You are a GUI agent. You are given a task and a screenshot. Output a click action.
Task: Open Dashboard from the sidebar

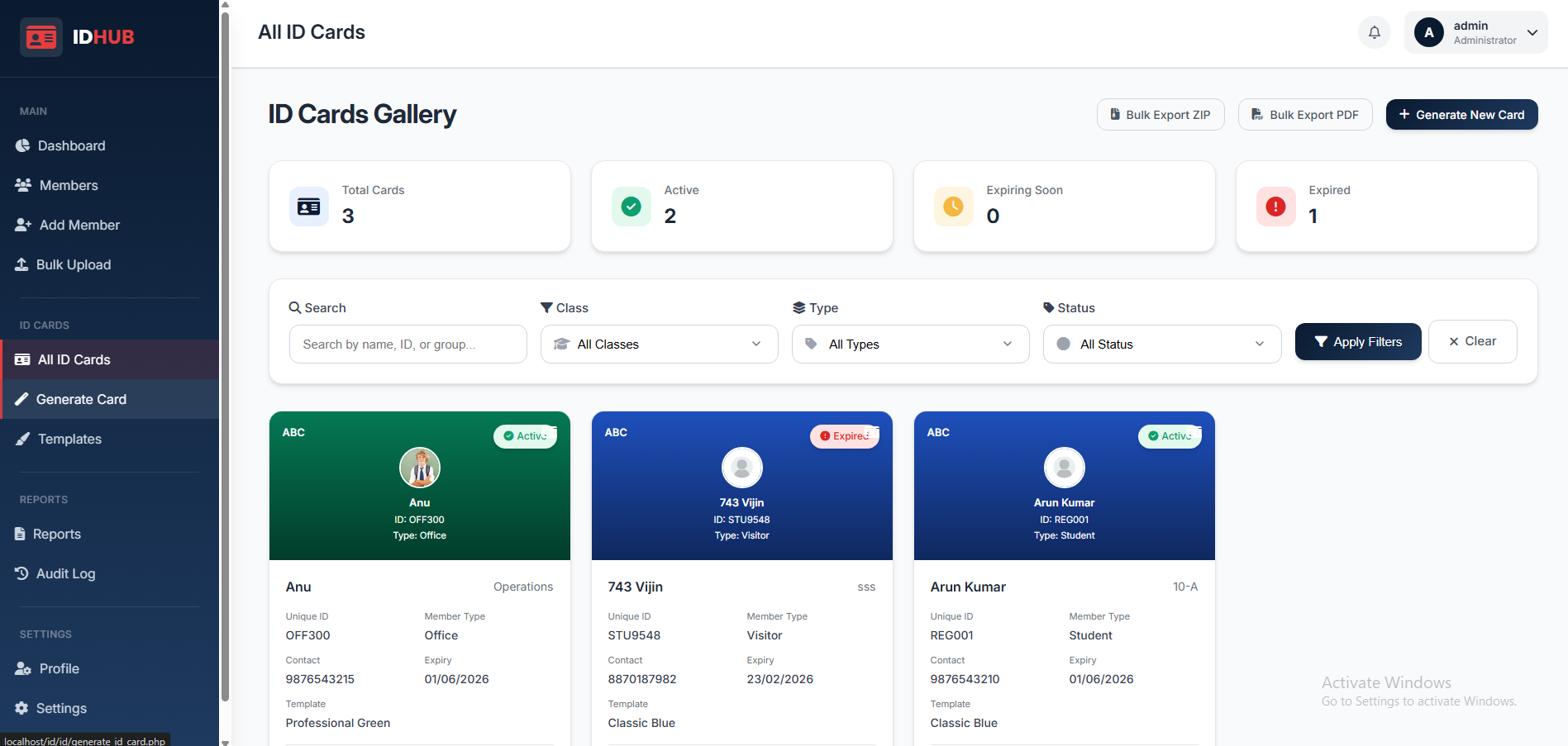(71, 145)
